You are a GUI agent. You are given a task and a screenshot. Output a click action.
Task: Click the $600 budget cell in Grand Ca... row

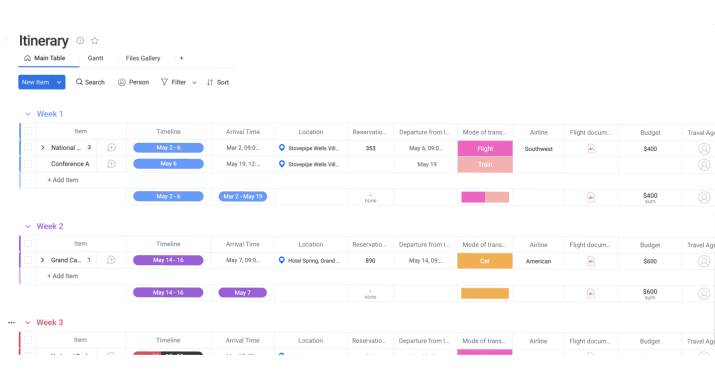click(x=650, y=261)
